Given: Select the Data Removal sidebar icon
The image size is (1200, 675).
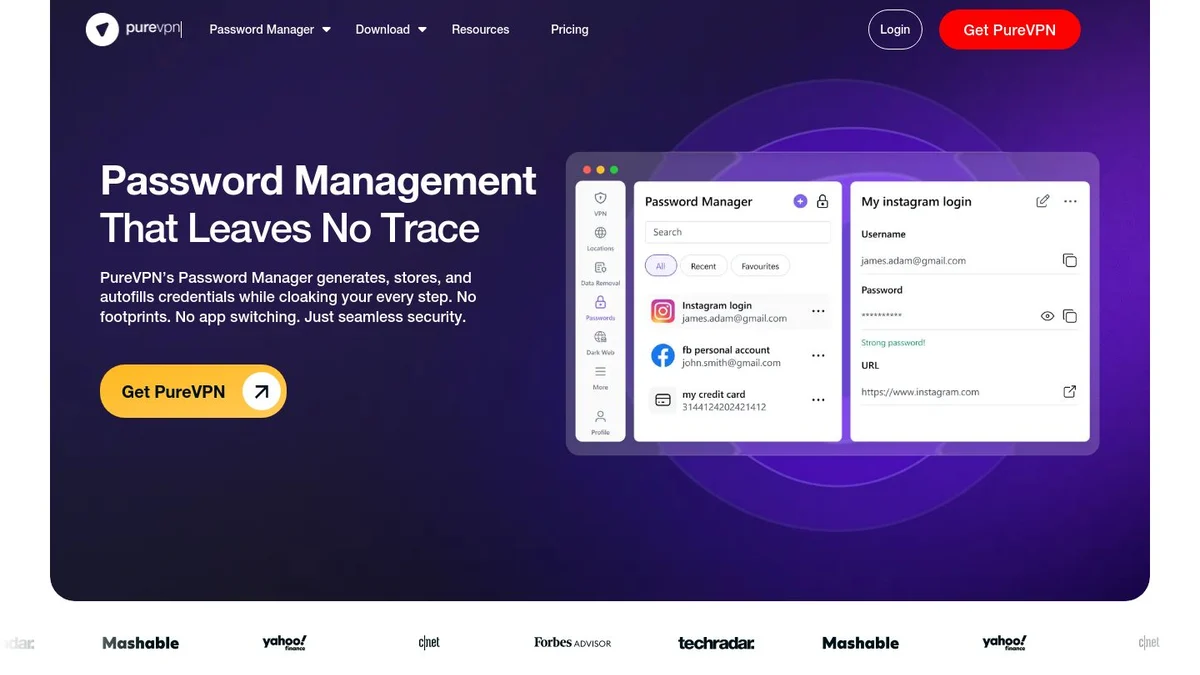Looking at the screenshot, I should pos(600,267).
